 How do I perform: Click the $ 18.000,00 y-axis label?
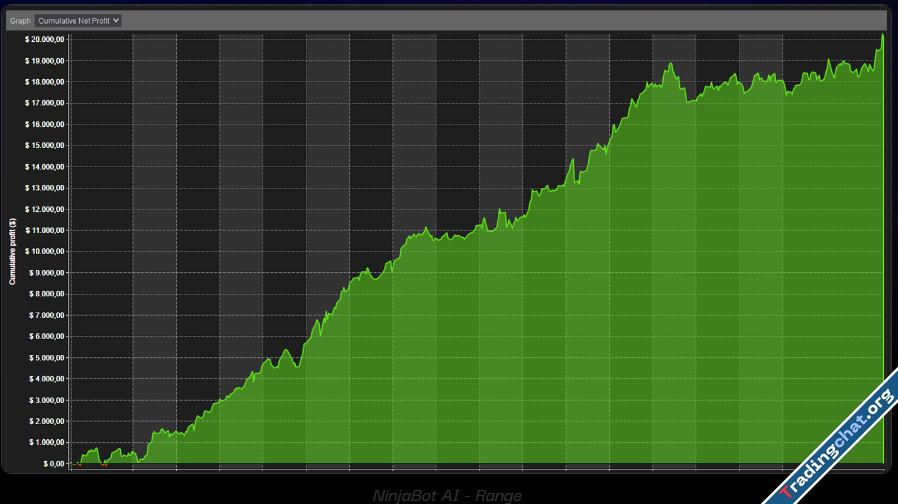point(45,82)
